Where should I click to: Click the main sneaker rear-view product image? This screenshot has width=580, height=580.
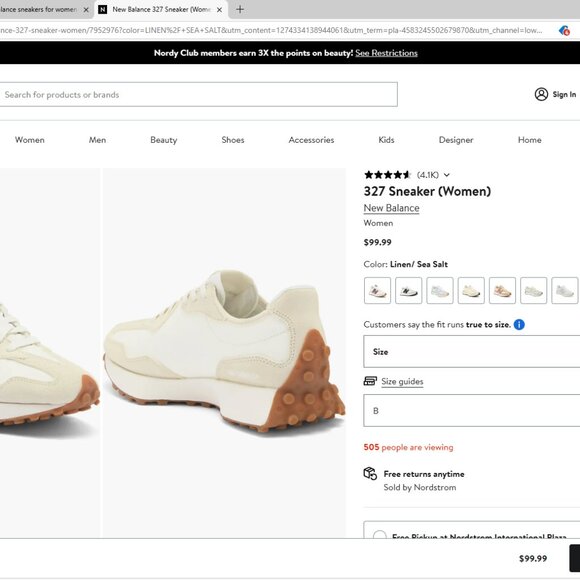[x=224, y=353]
